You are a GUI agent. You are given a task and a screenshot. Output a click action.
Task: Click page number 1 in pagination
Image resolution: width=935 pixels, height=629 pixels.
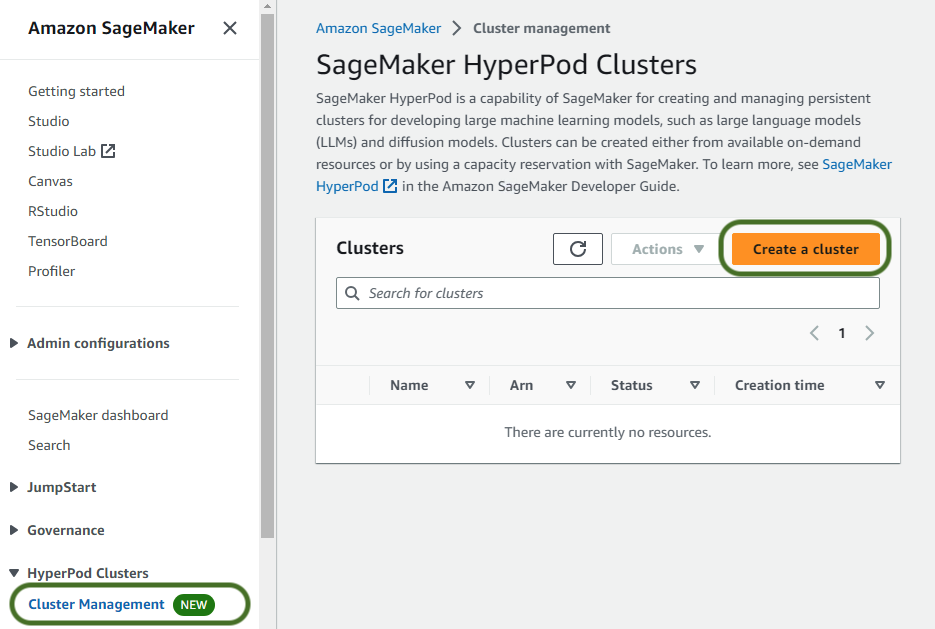(x=842, y=333)
